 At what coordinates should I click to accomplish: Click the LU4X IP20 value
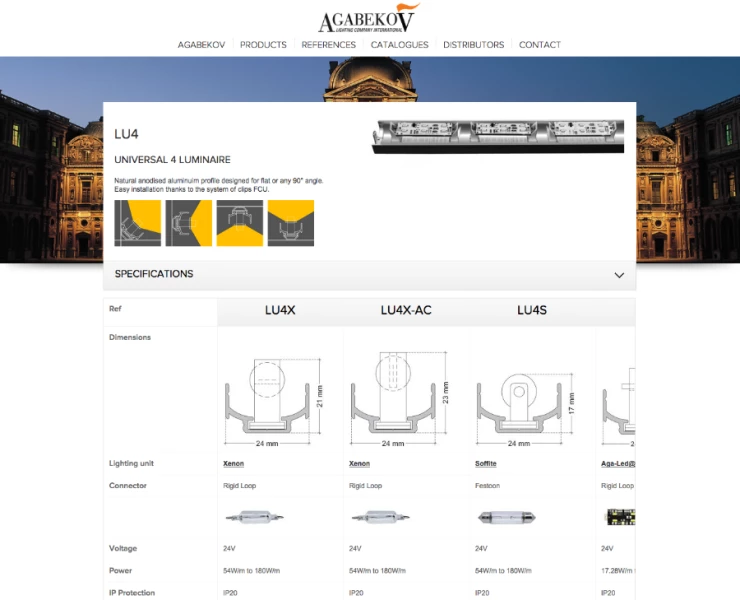[x=230, y=593]
